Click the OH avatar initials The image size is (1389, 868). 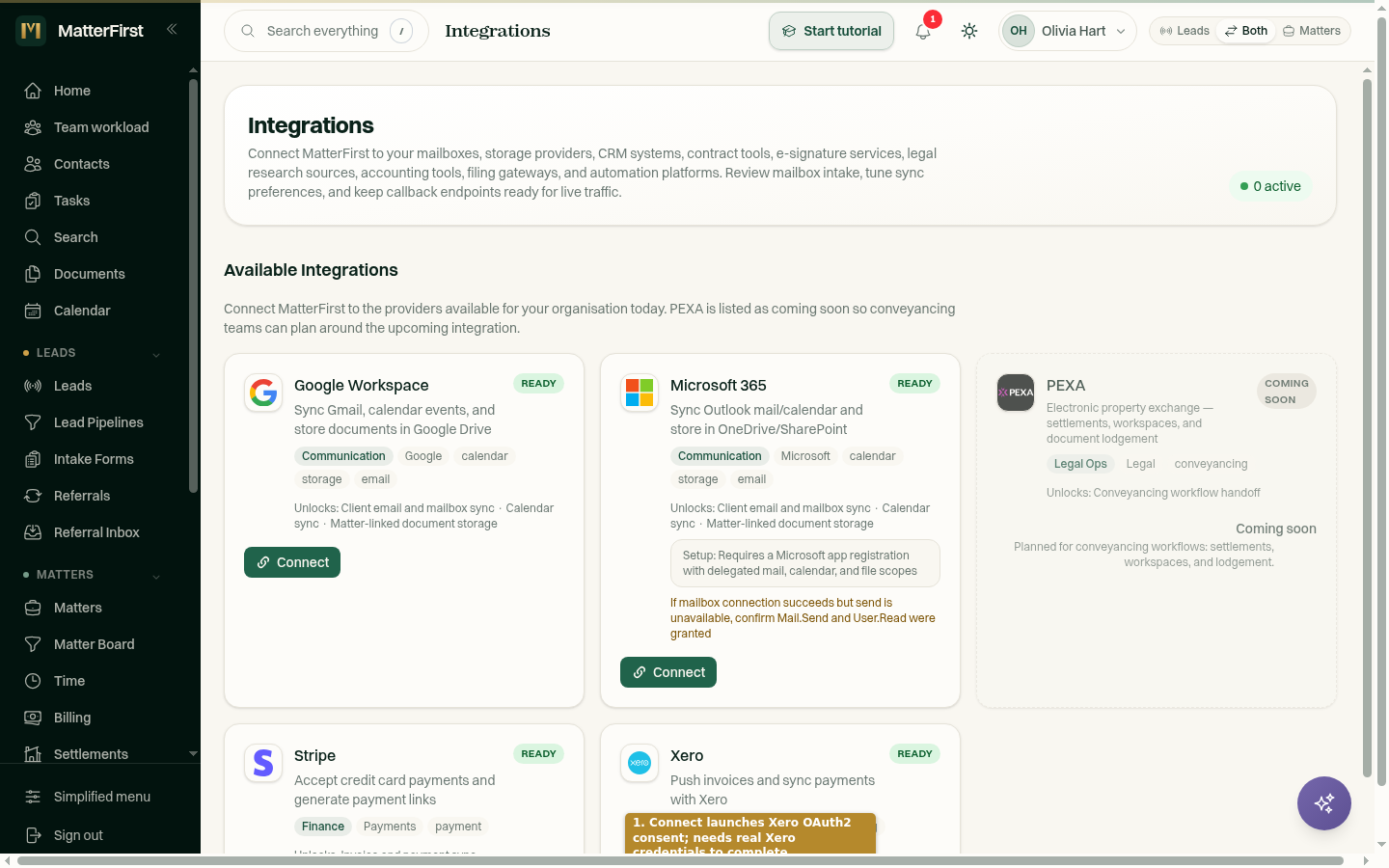tap(1019, 31)
